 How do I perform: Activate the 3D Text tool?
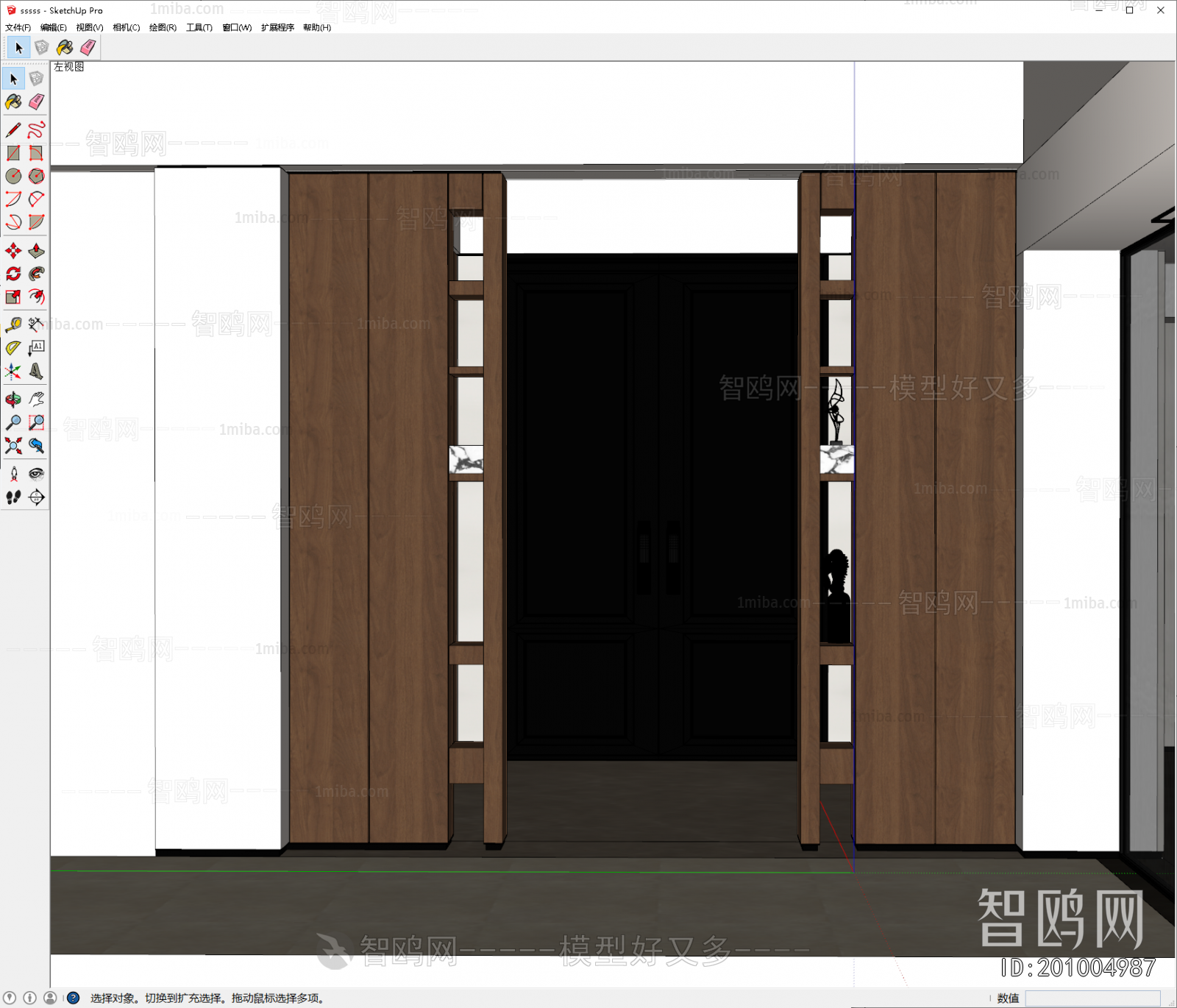click(x=36, y=372)
